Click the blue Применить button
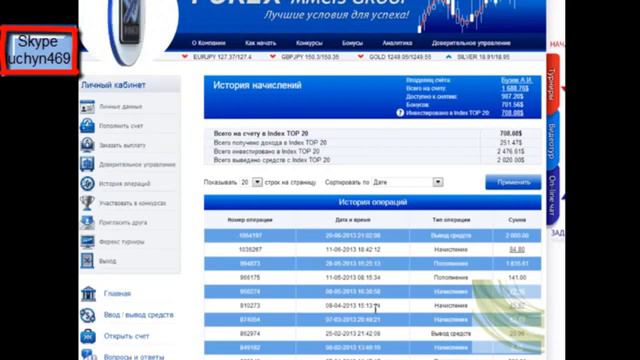This screenshot has width=640, height=360. pos(513,182)
